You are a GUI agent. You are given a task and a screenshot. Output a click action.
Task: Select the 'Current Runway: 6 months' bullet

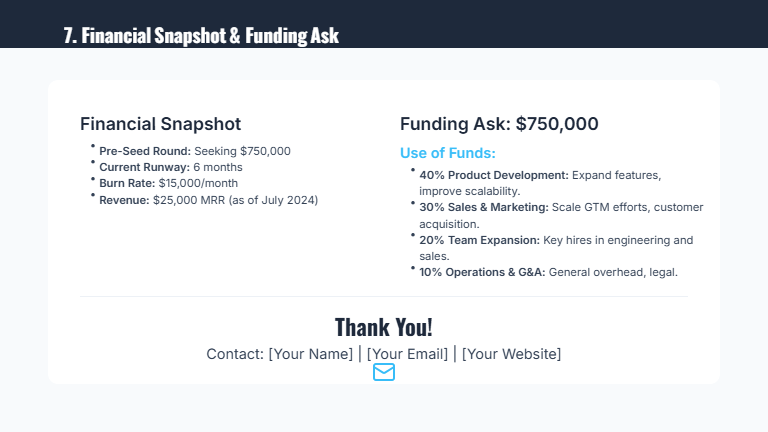click(x=171, y=167)
